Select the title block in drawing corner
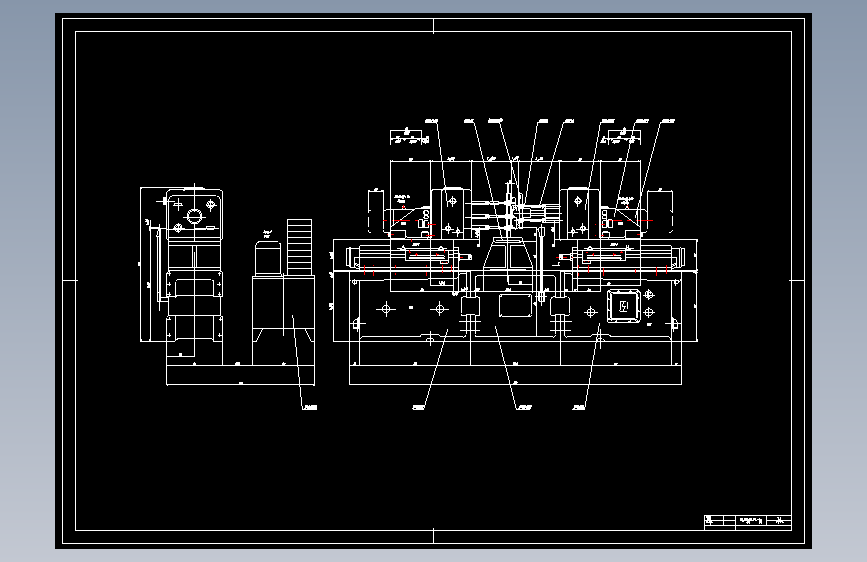867x562 pixels. pyautogui.click(x=748, y=522)
